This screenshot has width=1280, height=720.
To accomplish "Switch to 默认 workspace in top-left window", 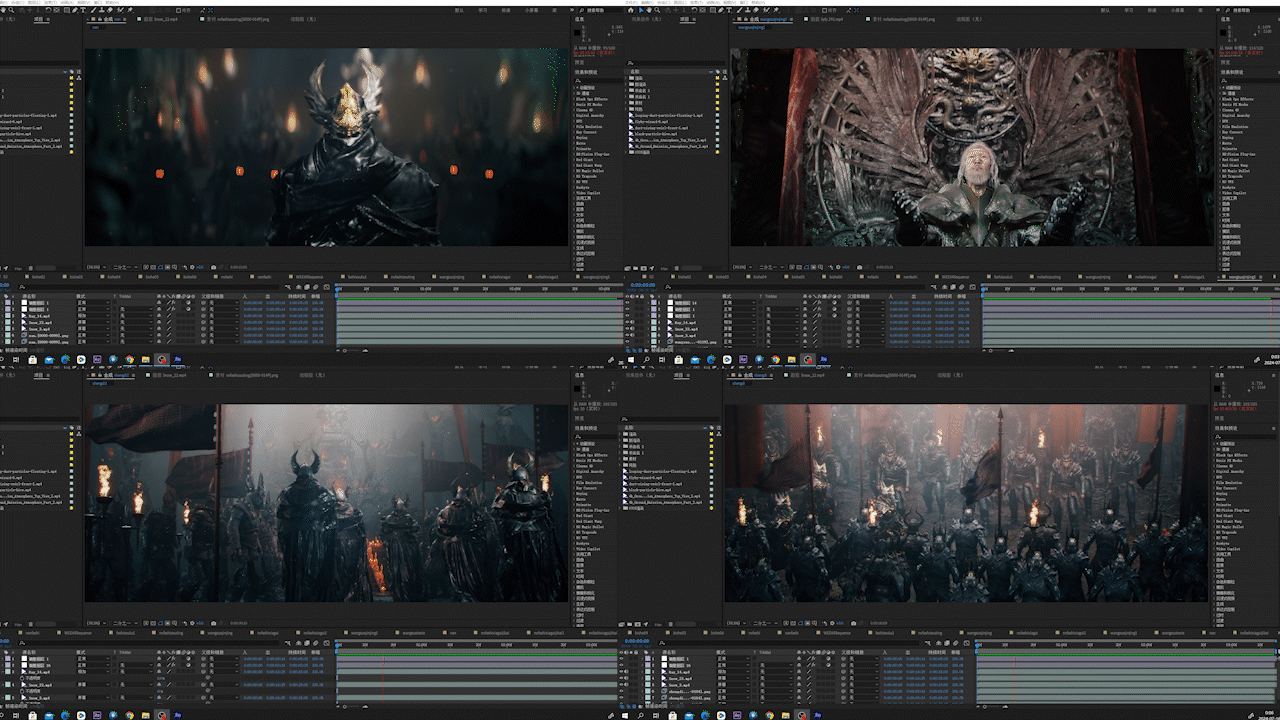I will click(x=458, y=10).
